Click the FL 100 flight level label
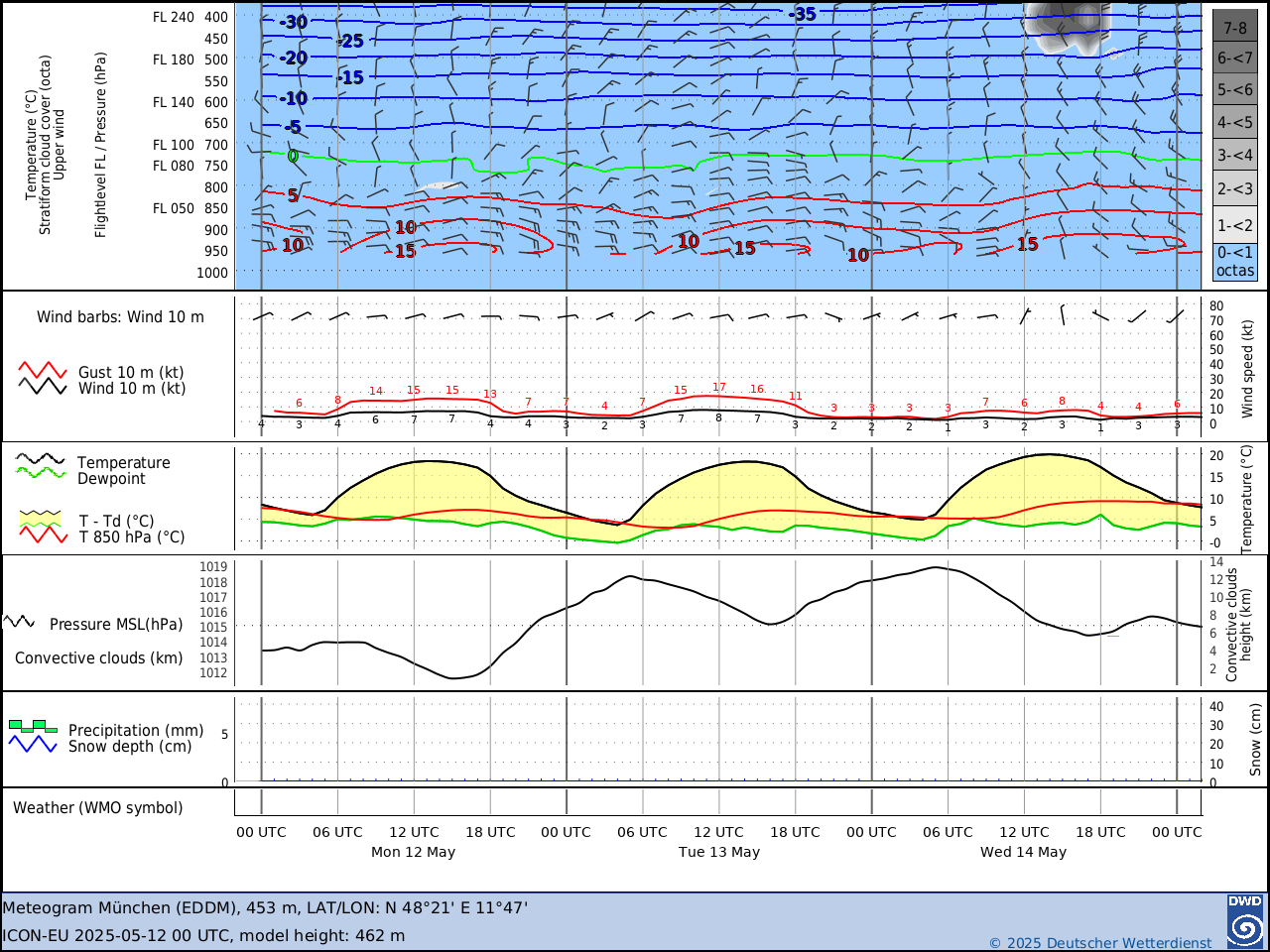 point(174,145)
